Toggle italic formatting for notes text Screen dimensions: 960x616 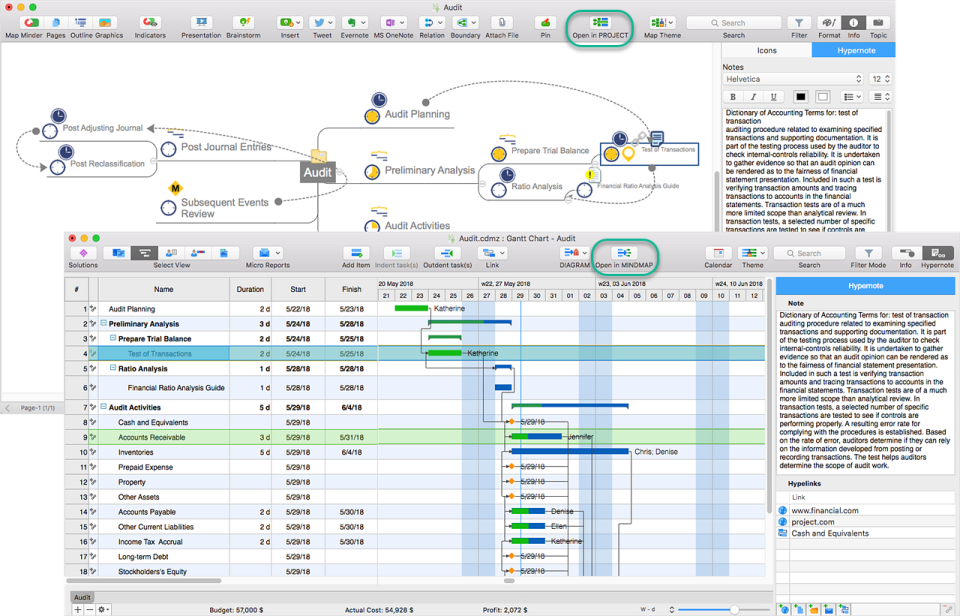point(754,96)
